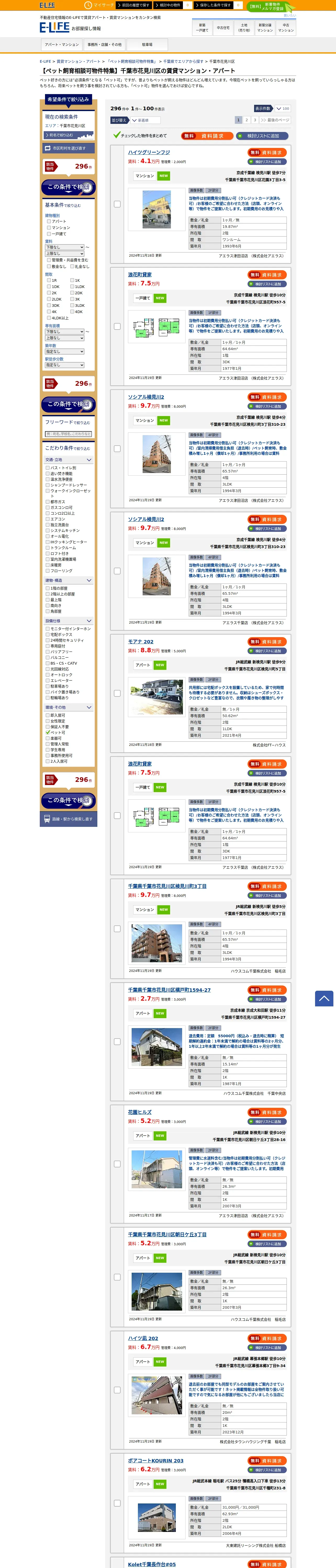Open the 築年数 指定なし dropdown
Image resolution: width=336 pixels, height=1568 pixels.
coord(64,352)
